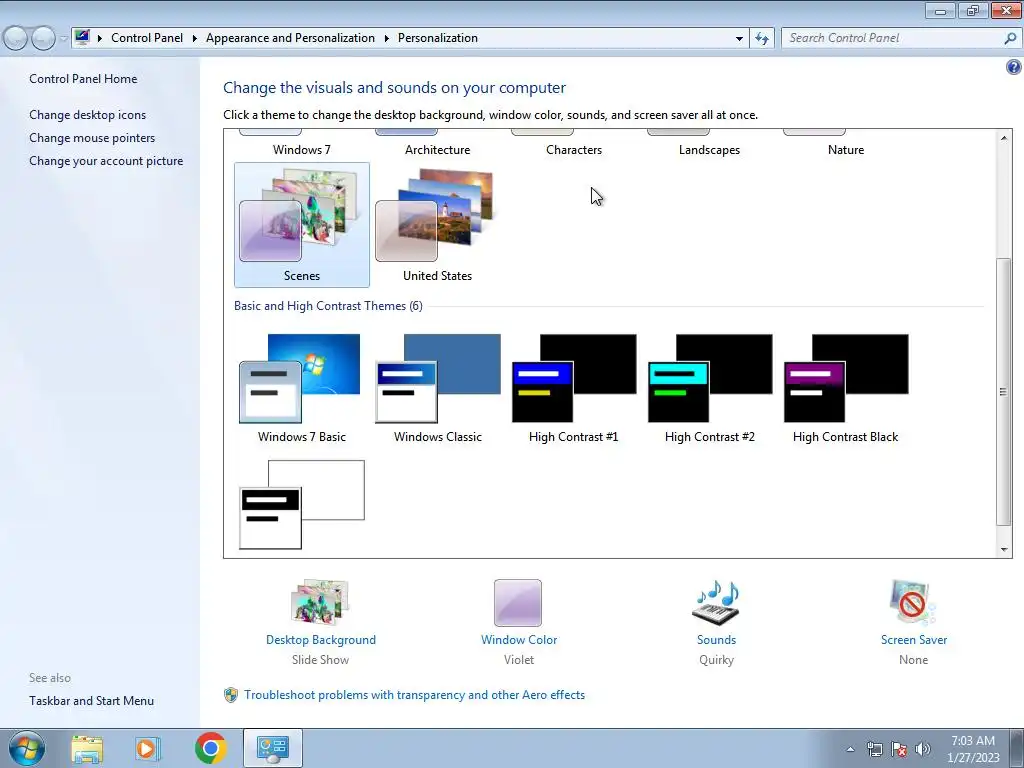Click the theme list scroll up arrow
This screenshot has height=768, width=1024.
point(1004,138)
